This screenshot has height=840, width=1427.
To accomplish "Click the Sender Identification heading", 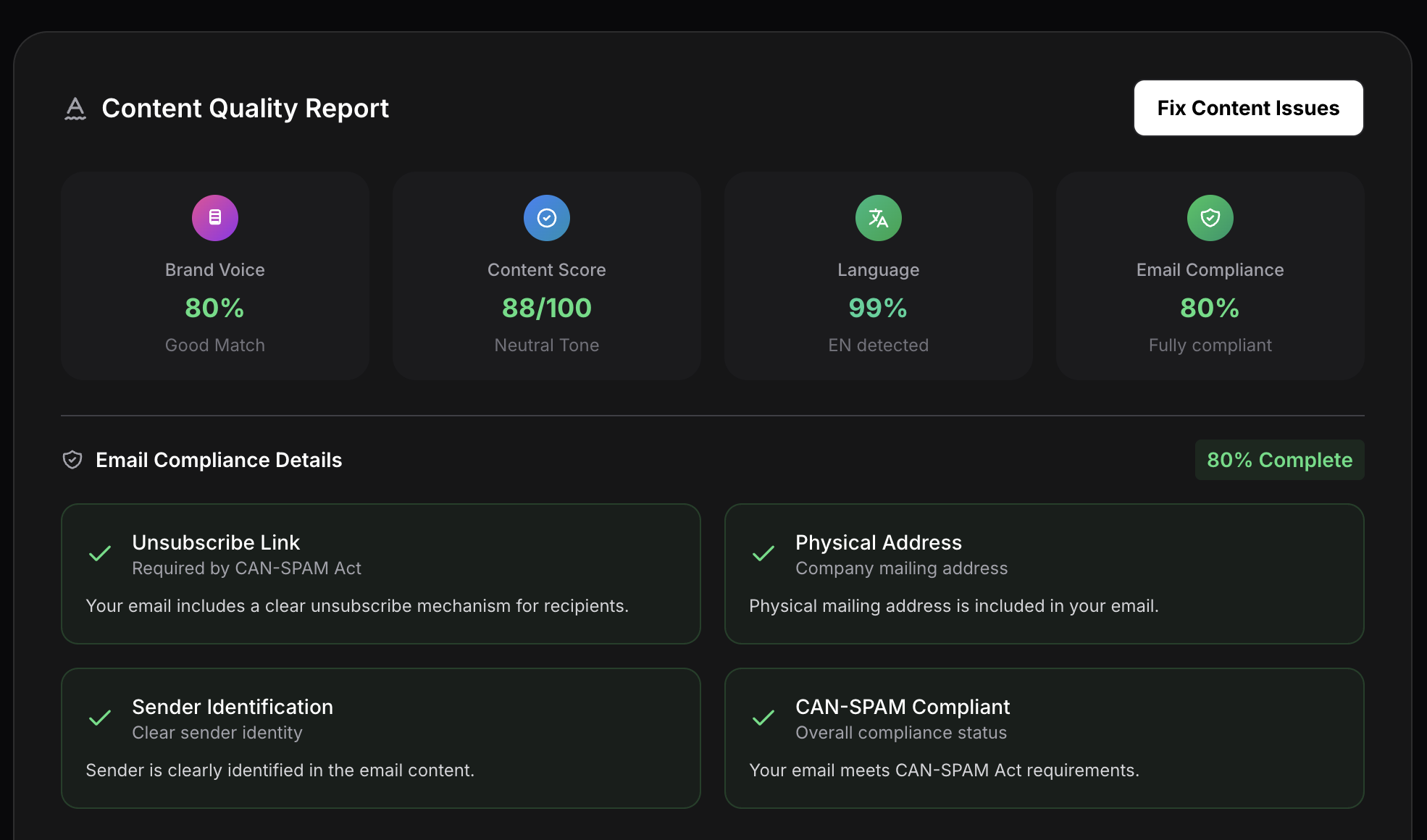I will click(x=233, y=707).
